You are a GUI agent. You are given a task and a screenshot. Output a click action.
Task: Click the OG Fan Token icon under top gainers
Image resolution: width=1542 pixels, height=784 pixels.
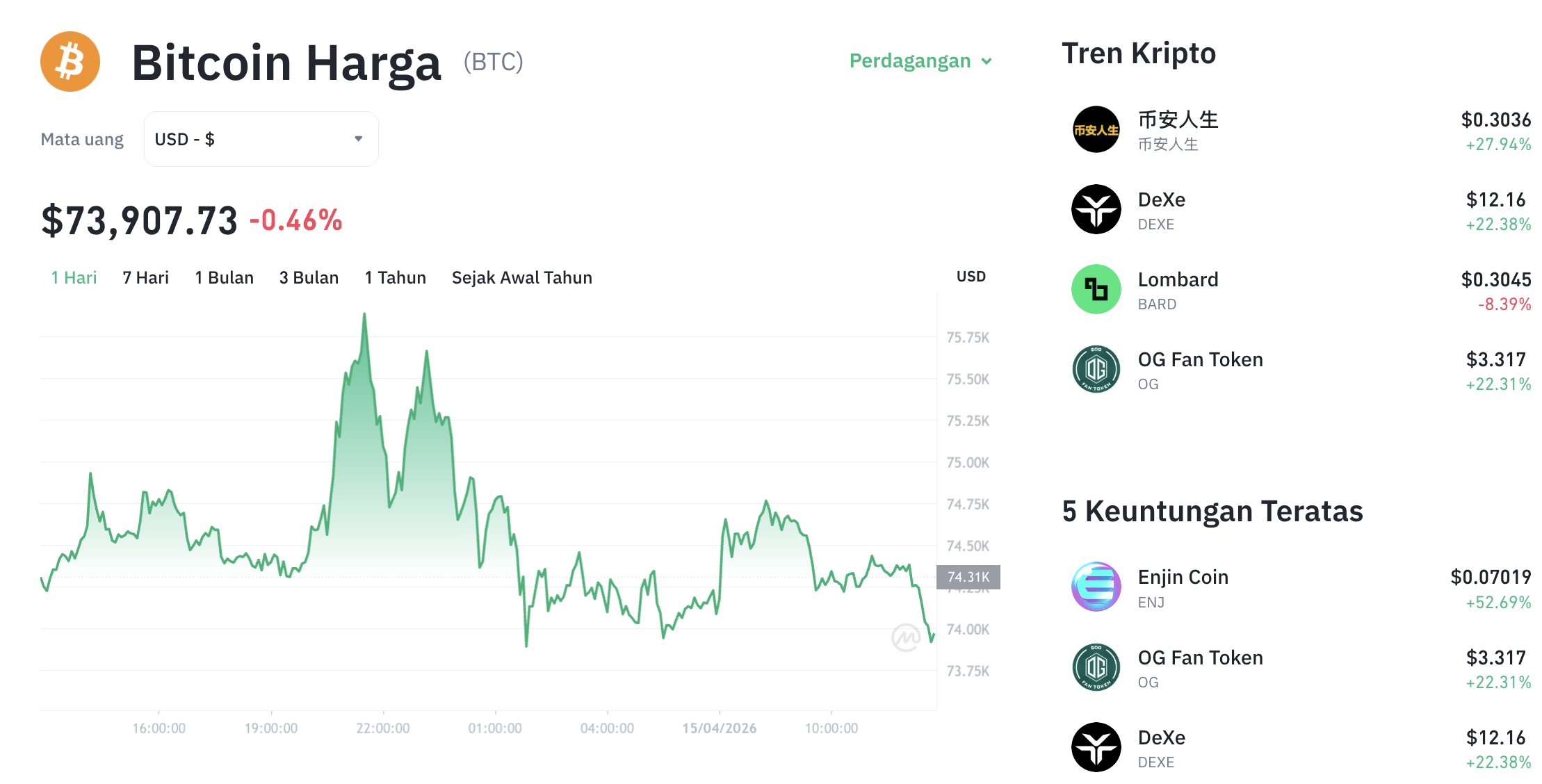click(1096, 667)
